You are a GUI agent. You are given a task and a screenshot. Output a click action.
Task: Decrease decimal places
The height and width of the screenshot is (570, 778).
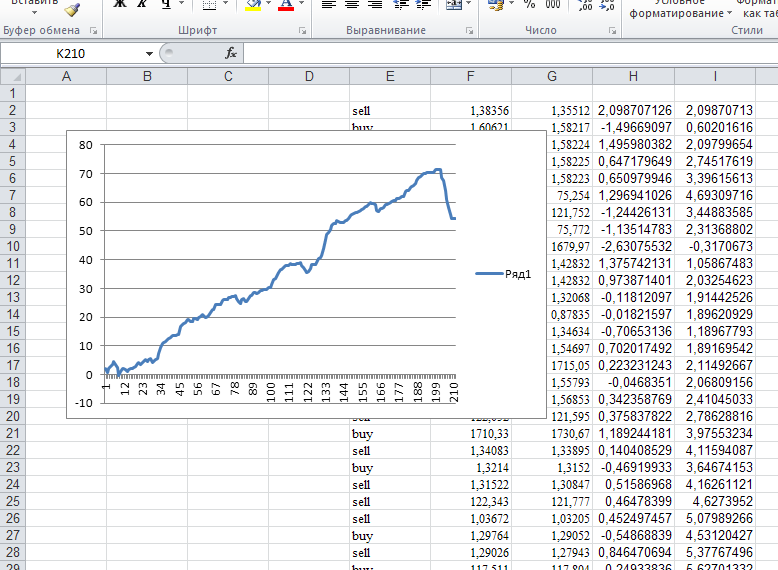point(607,4)
